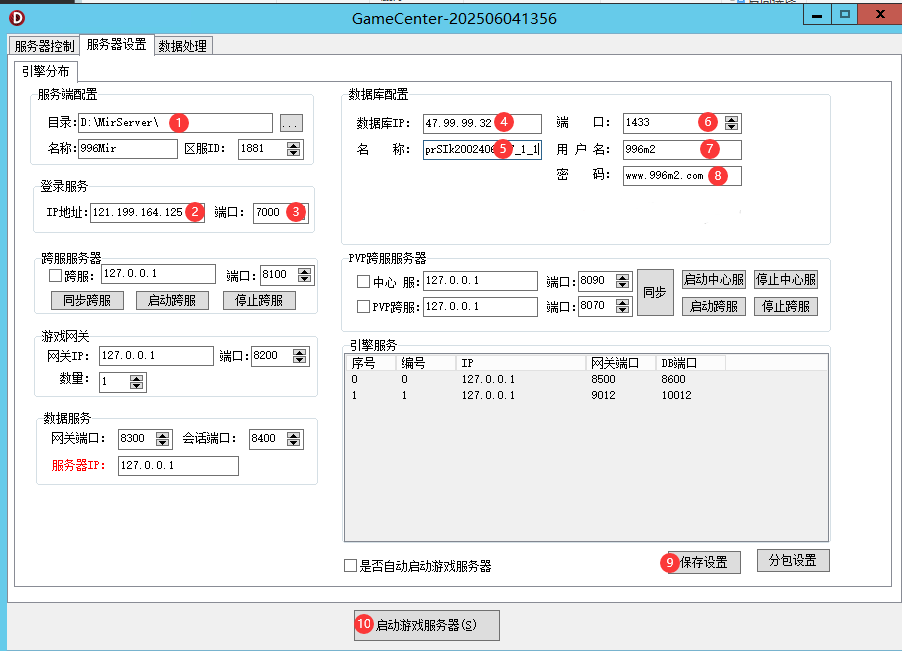
Task: Click 启动游戏服务器(S) button
Action: (426, 625)
